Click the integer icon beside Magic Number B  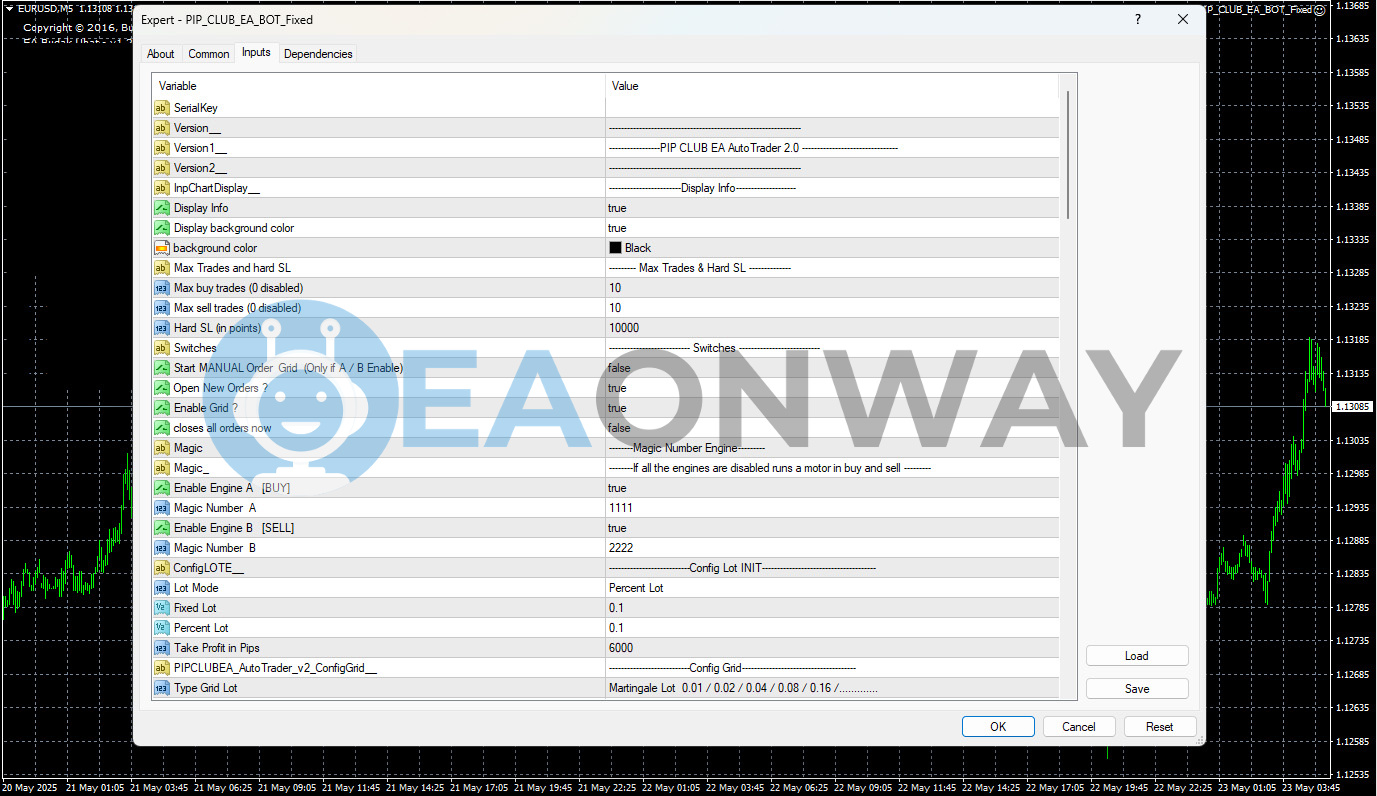click(161, 548)
